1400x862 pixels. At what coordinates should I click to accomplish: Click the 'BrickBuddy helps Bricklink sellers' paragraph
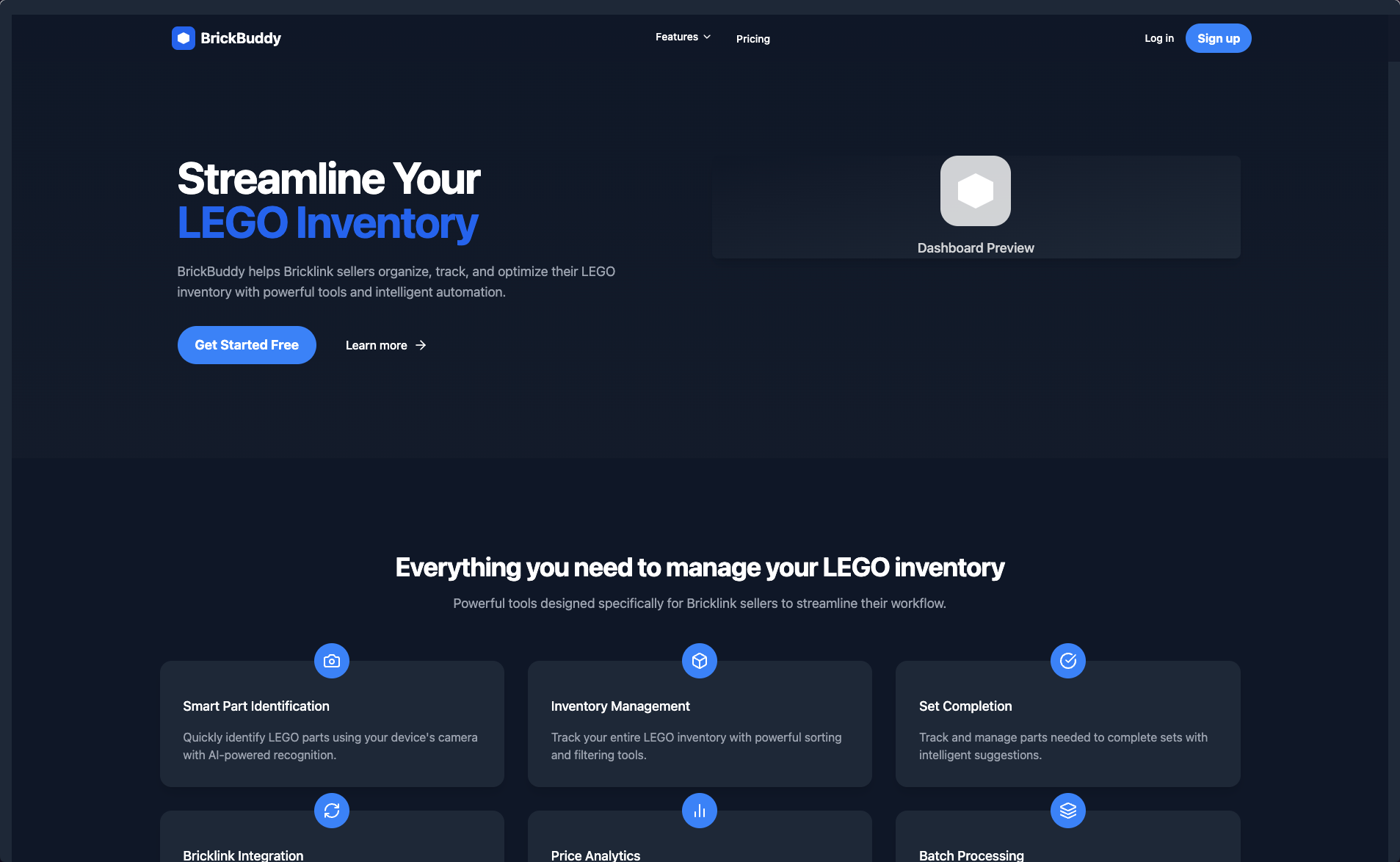[x=396, y=282]
